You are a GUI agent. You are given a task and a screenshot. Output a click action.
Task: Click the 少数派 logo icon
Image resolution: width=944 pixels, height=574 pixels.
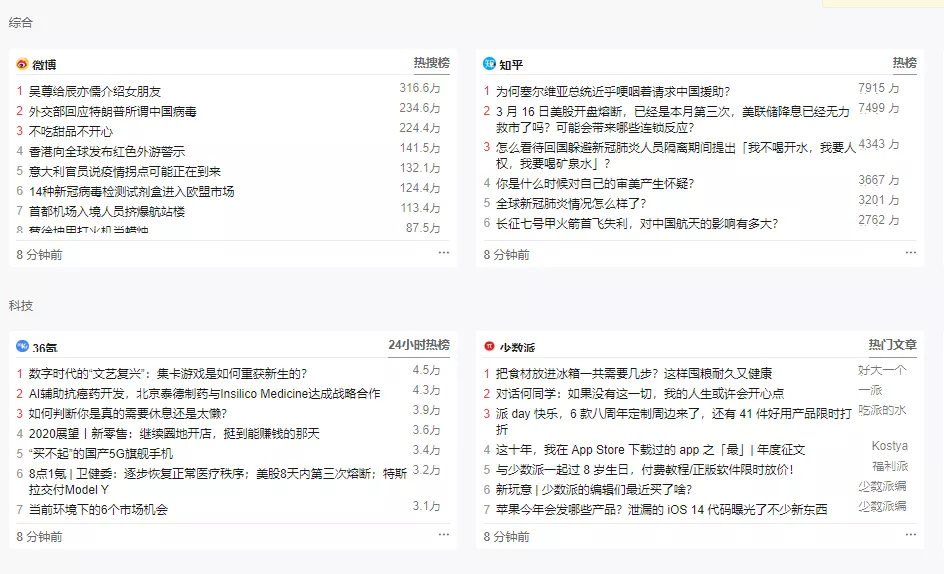click(x=489, y=346)
